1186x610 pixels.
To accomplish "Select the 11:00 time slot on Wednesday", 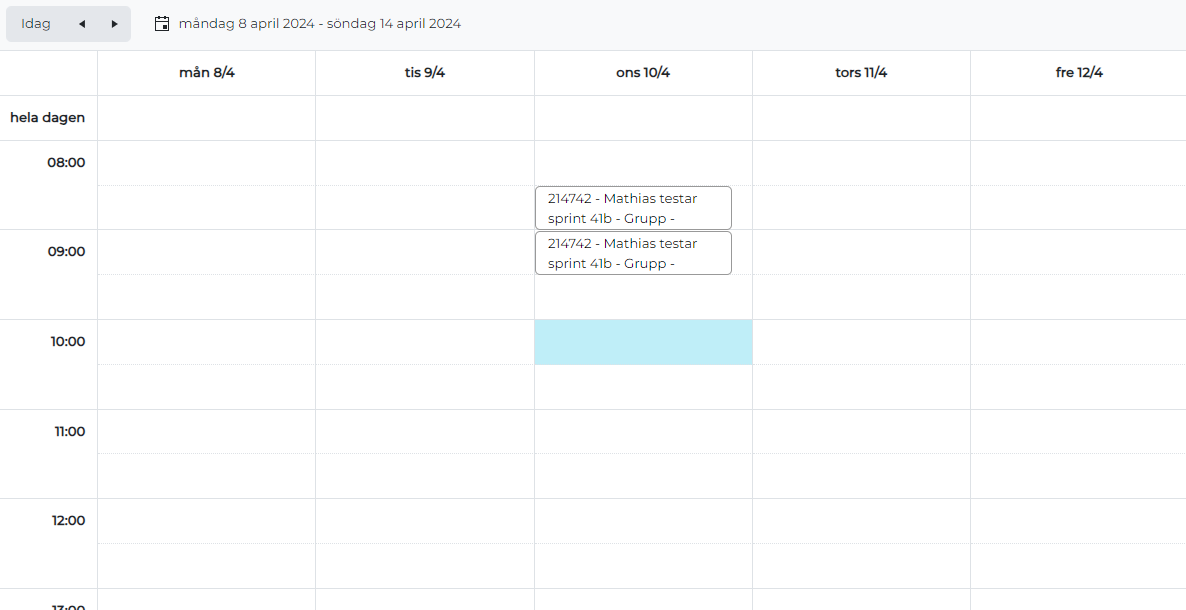I will [x=643, y=432].
